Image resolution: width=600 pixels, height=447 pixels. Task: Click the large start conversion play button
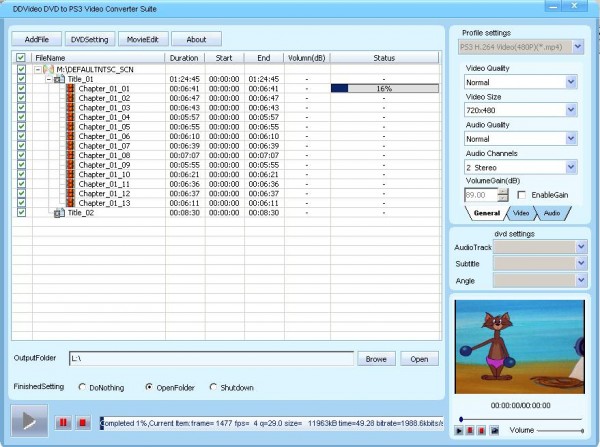28,423
